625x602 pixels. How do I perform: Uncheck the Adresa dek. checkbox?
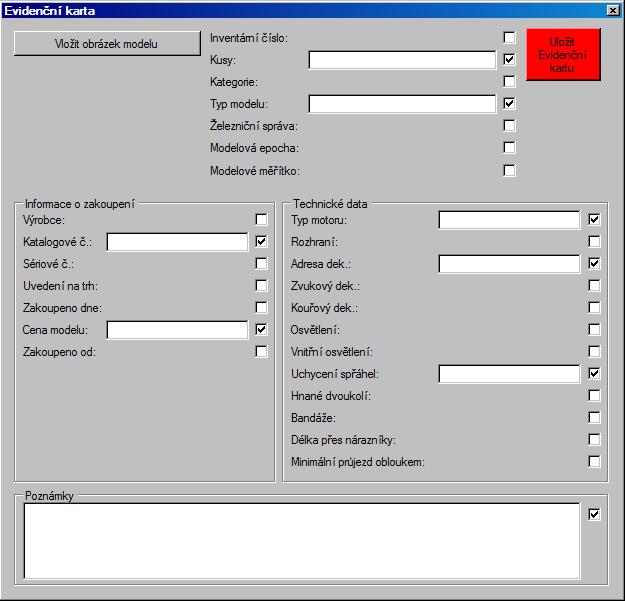[x=594, y=263]
